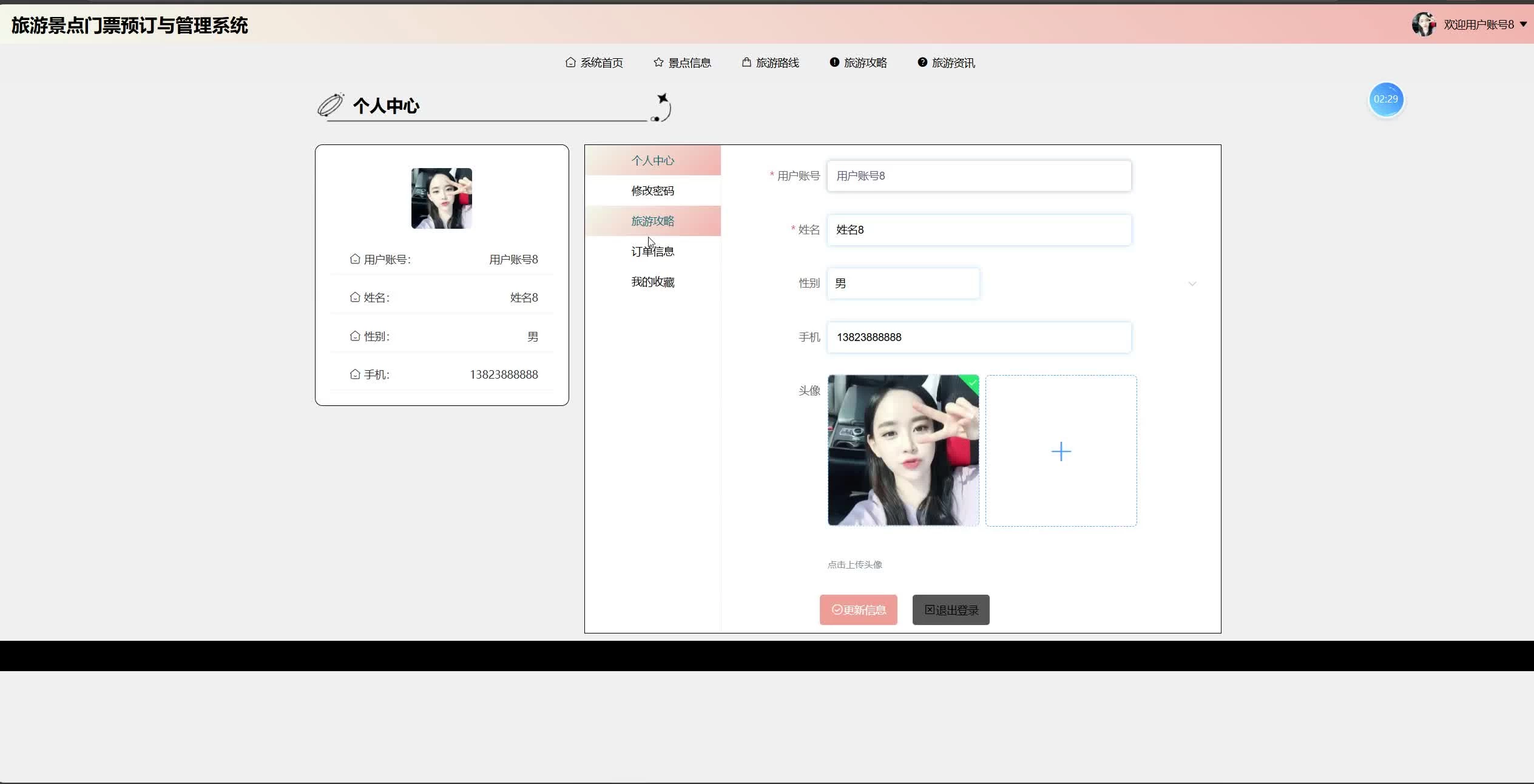Viewport: 1534px width, 784px height.
Task: Click the user avatar in top header
Action: 1423,24
